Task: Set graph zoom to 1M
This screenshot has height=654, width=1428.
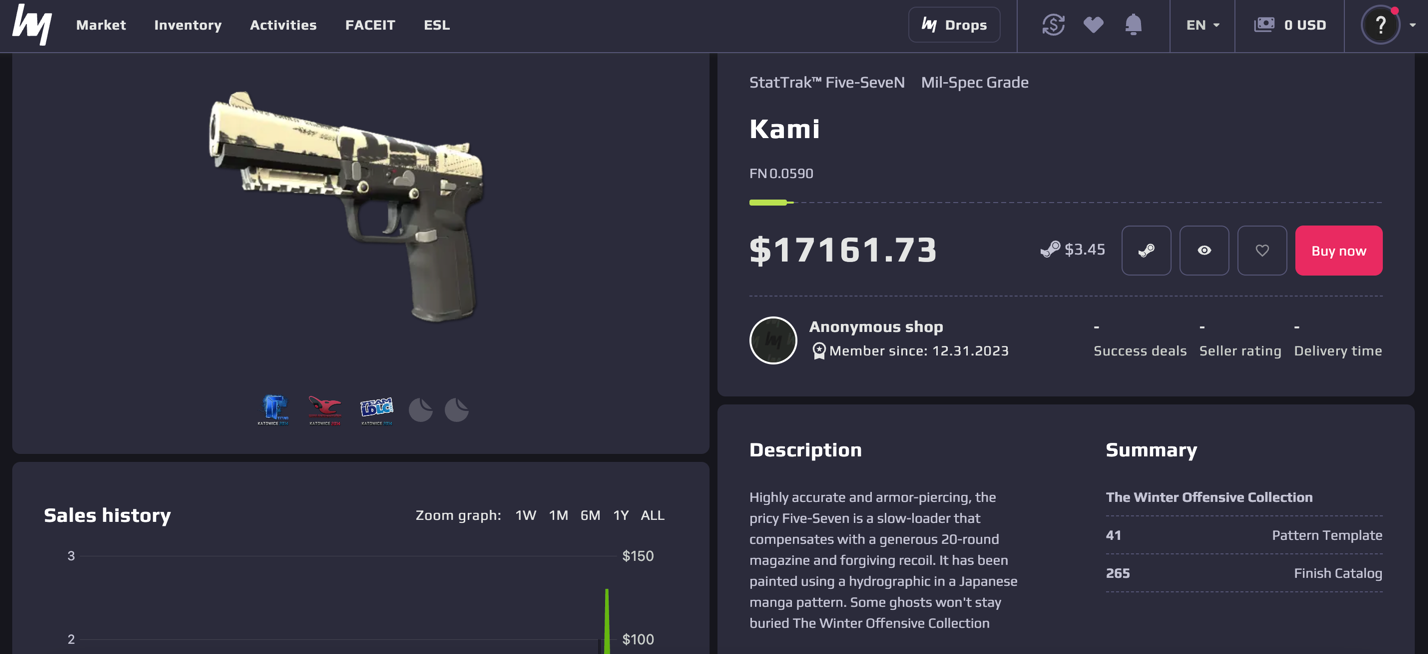Action: (558, 515)
